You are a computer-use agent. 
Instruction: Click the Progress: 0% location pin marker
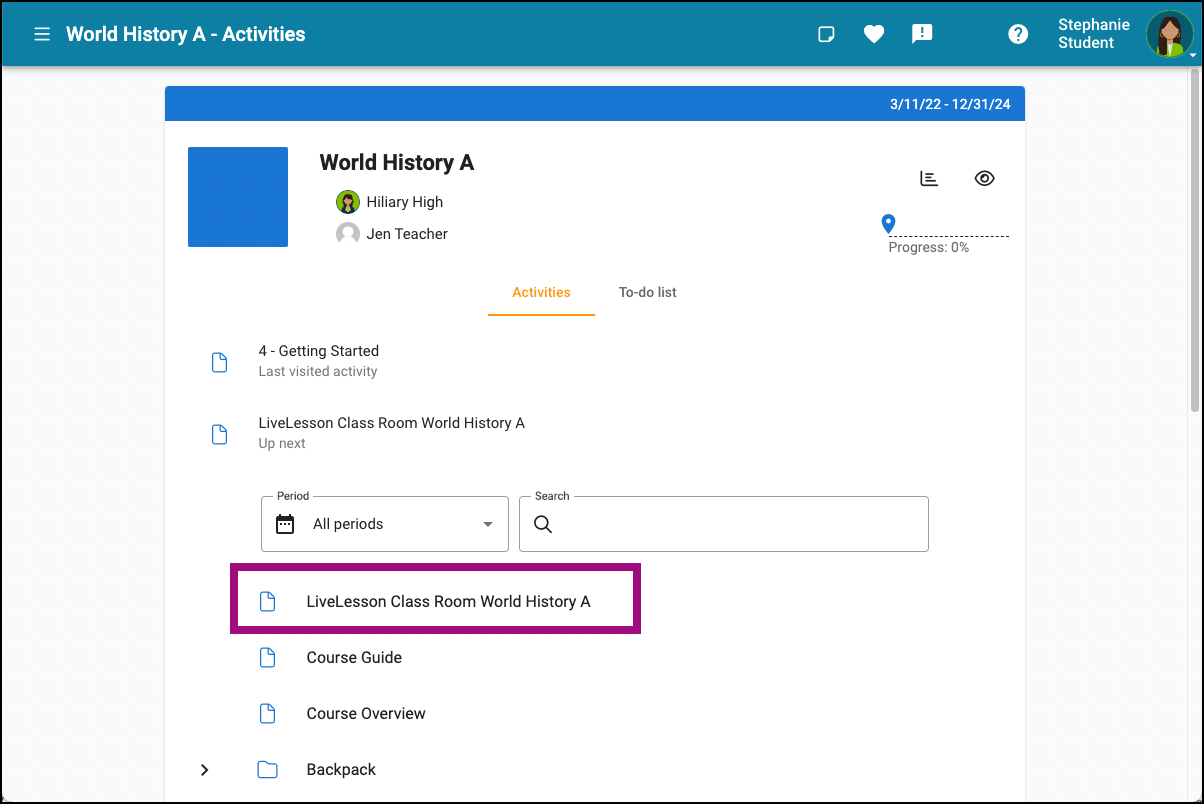pyautogui.click(x=887, y=224)
